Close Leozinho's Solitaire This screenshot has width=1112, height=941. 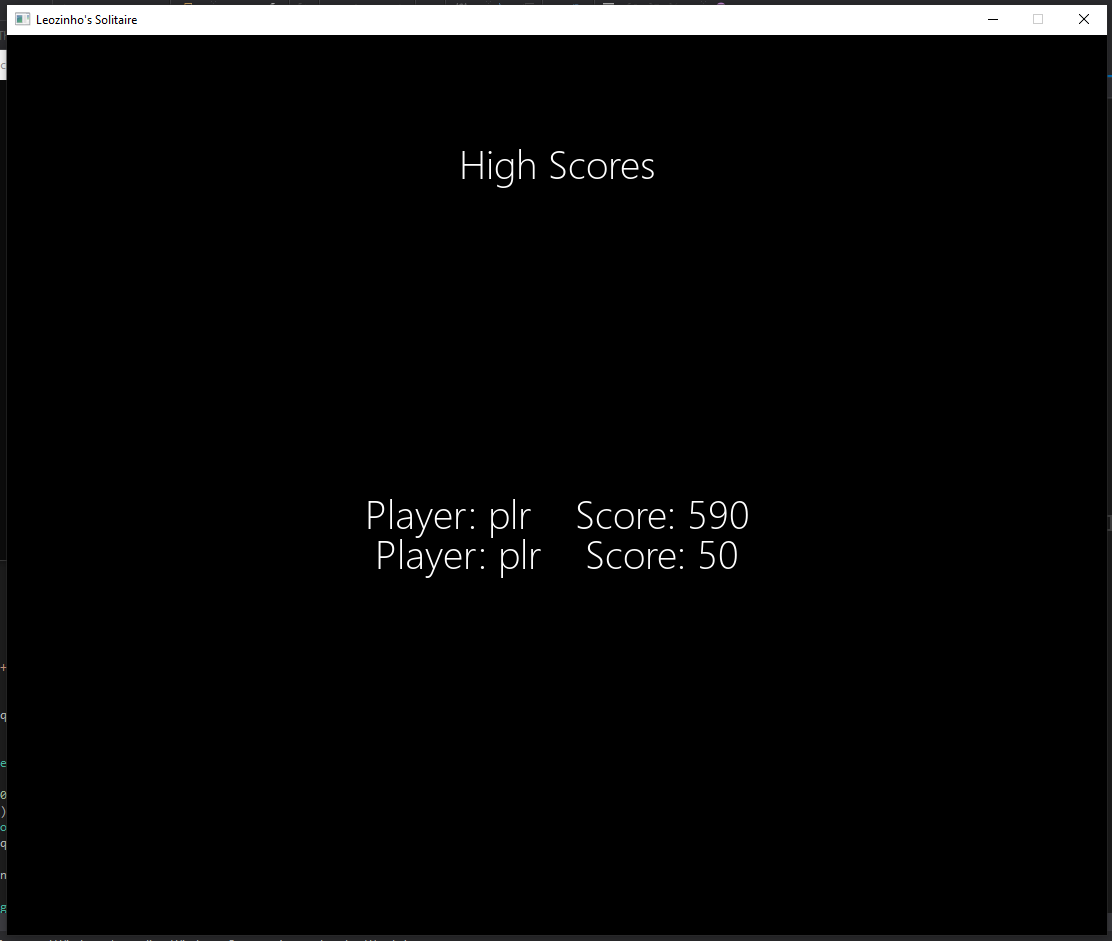1084,19
